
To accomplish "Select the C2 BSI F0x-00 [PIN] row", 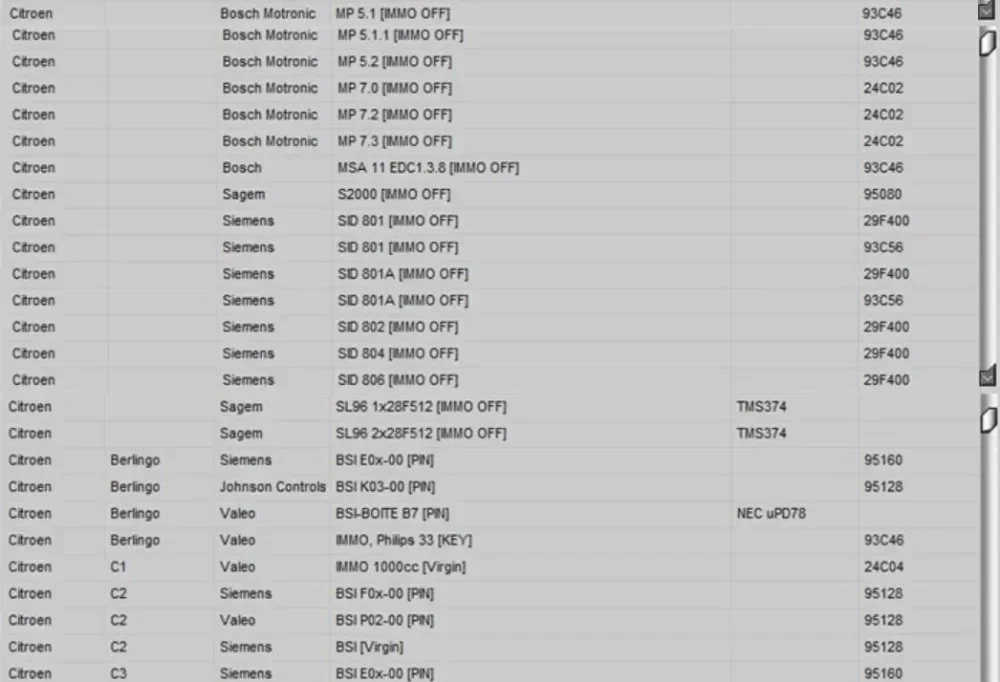I will point(490,594).
